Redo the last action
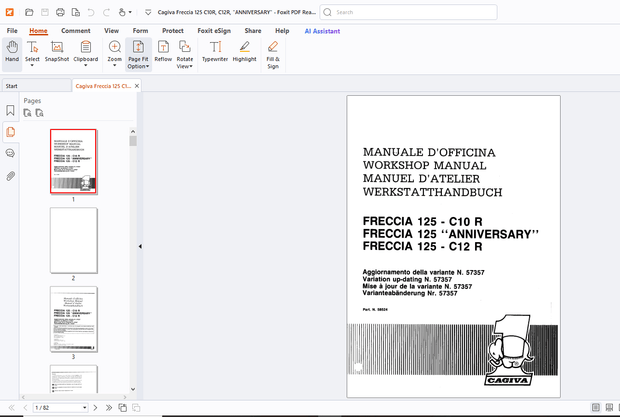This screenshot has width=620, height=417. [x=106, y=12]
